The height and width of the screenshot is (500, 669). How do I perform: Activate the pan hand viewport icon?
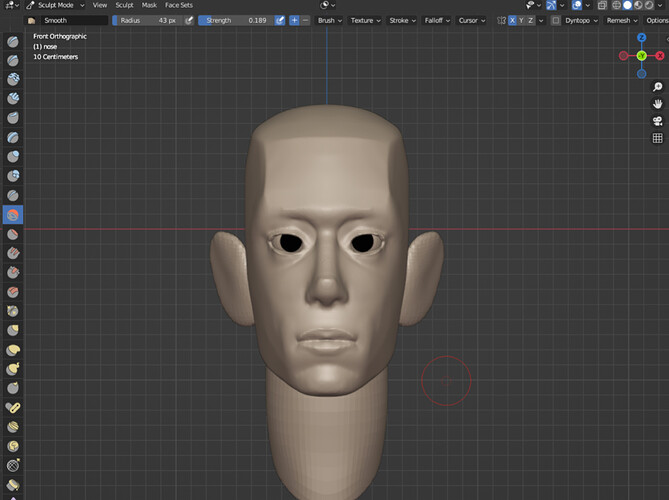657,104
